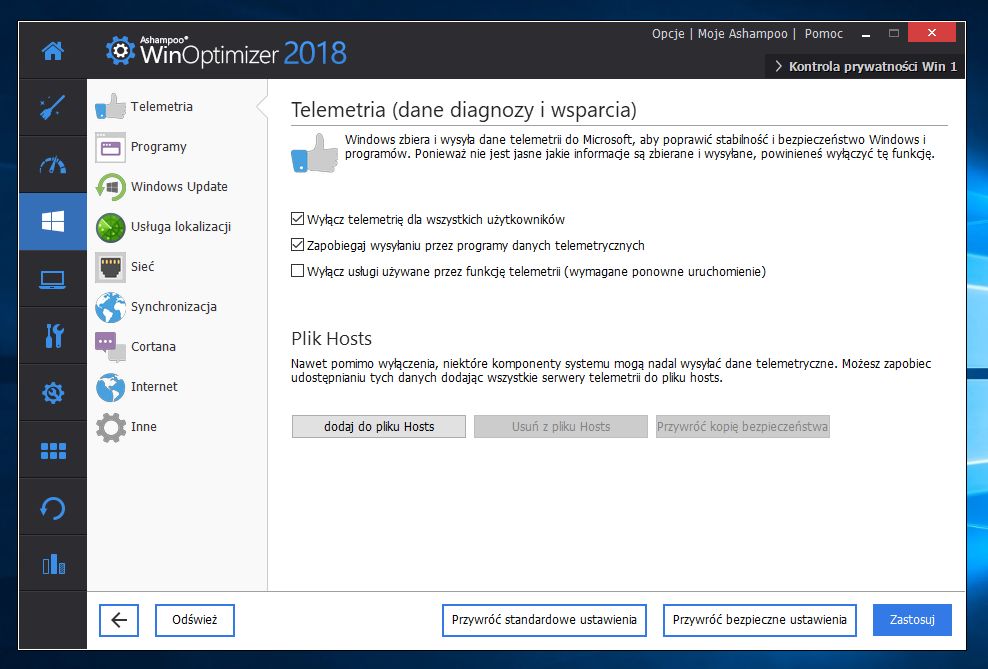Click the Usługa lokalizacji radar icon
The height and width of the screenshot is (669, 988).
point(110,227)
